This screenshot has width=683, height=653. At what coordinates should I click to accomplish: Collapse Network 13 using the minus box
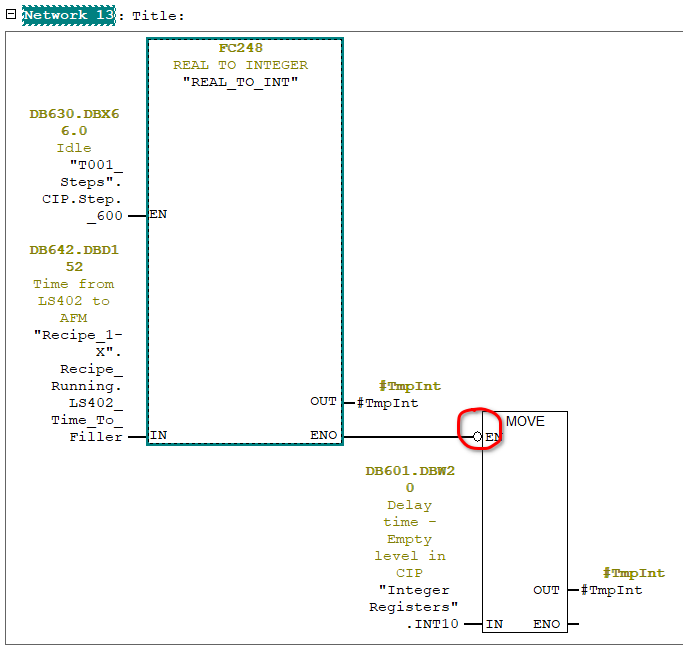point(10,16)
